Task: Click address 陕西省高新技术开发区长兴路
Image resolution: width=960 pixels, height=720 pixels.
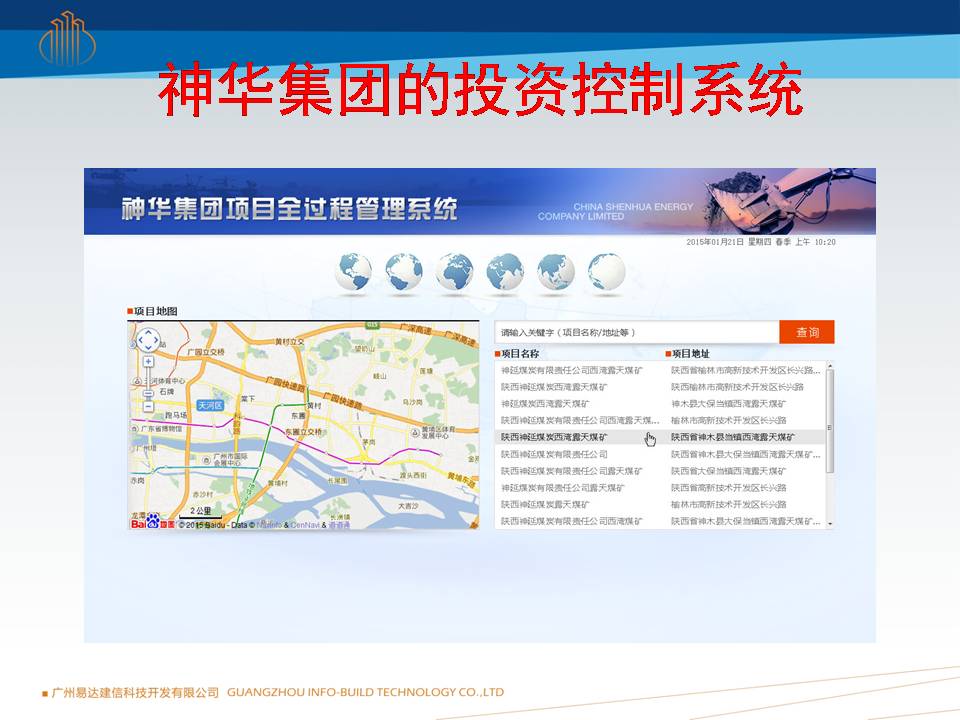Action: pyautogui.click(x=729, y=488)
